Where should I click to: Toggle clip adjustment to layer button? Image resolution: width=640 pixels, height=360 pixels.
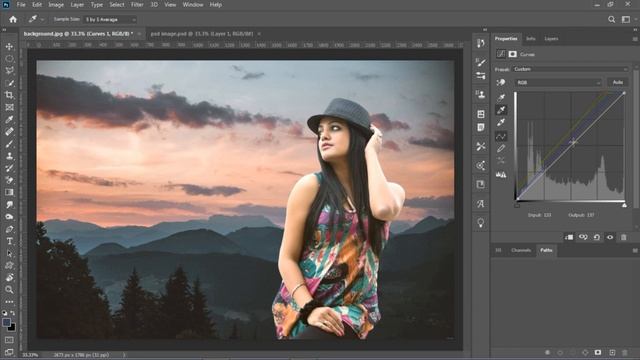[x=569, y=237]
